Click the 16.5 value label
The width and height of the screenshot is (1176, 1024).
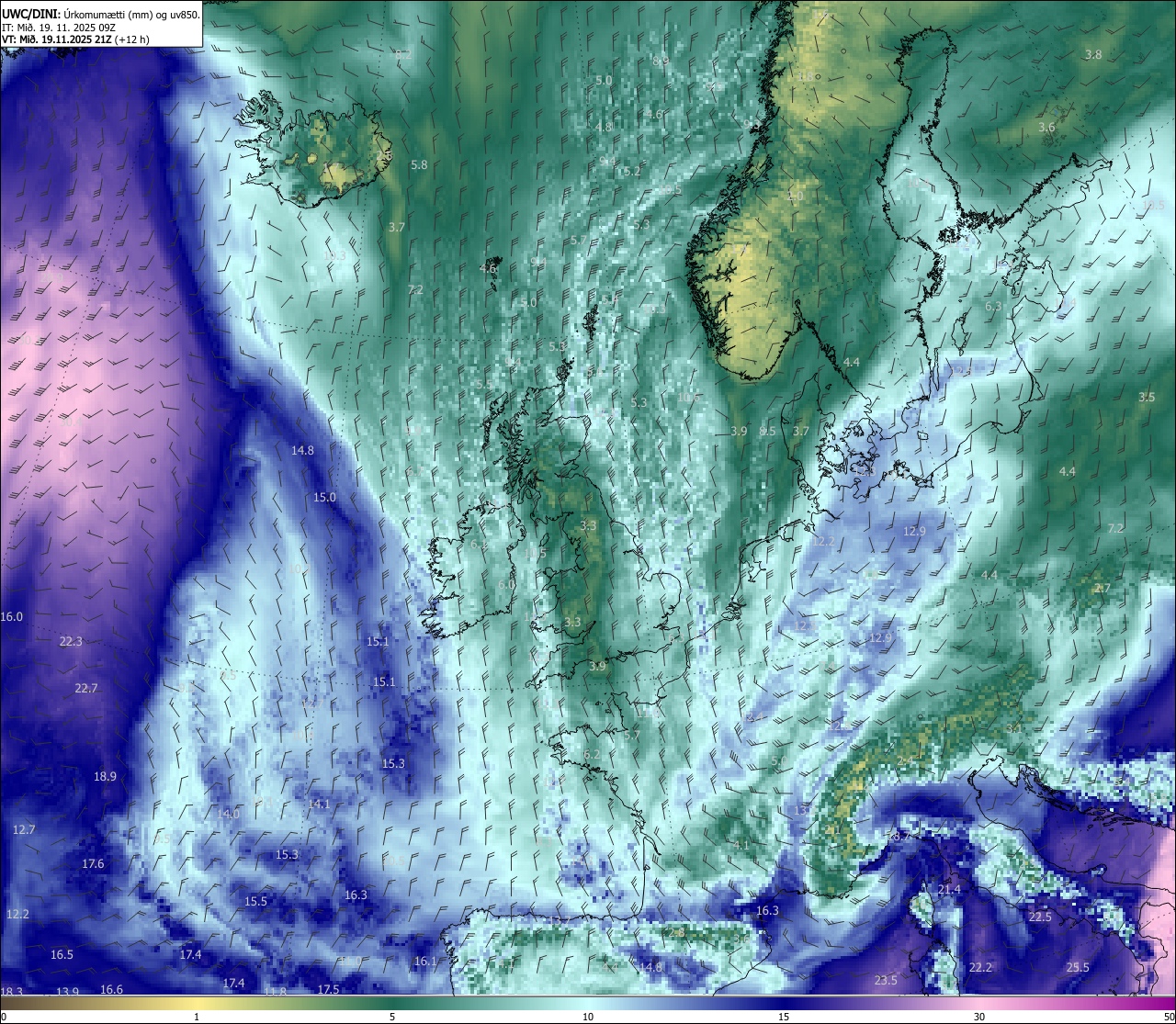(x=62, y=954)
